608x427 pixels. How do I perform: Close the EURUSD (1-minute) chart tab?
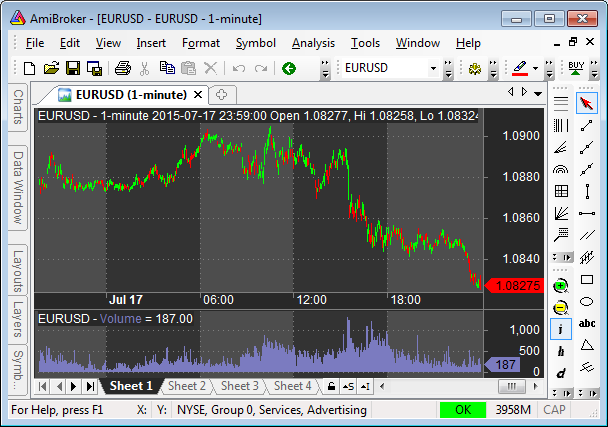pyautogui.click(x=198, y=95)
